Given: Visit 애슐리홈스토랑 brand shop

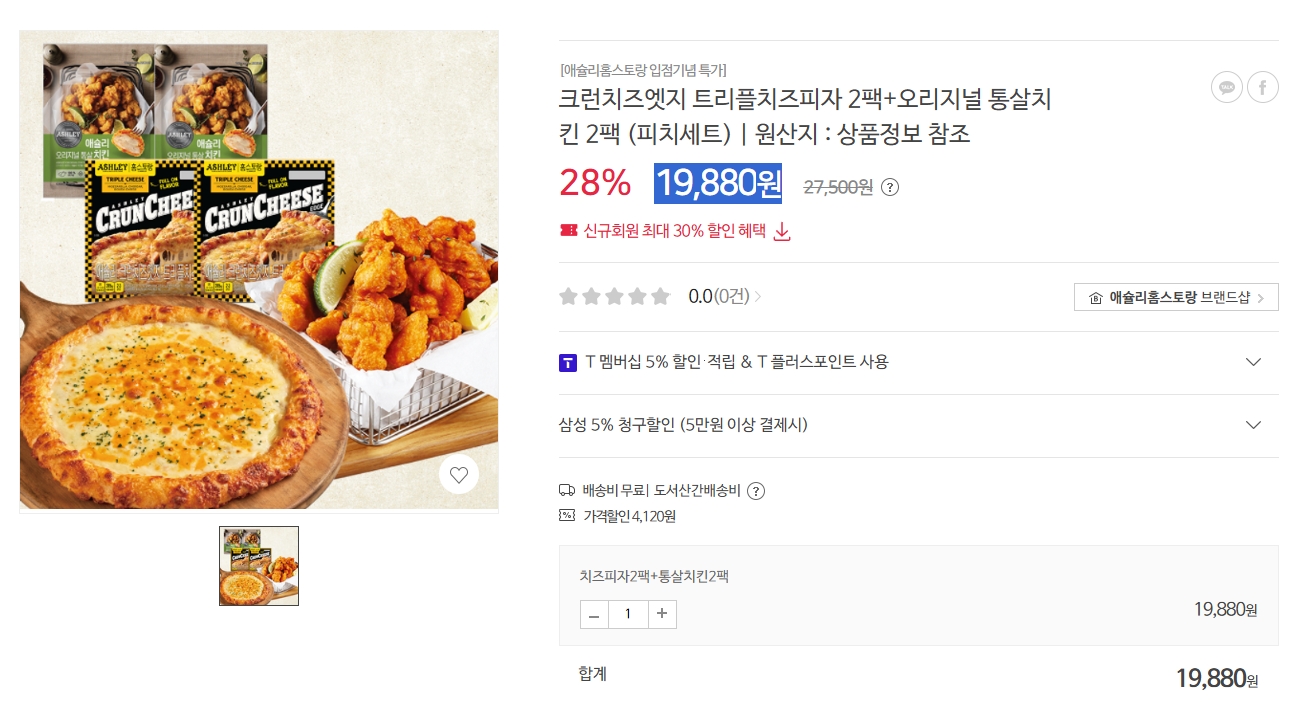Looking at the screenshot, I should (x=1176, y=297).
